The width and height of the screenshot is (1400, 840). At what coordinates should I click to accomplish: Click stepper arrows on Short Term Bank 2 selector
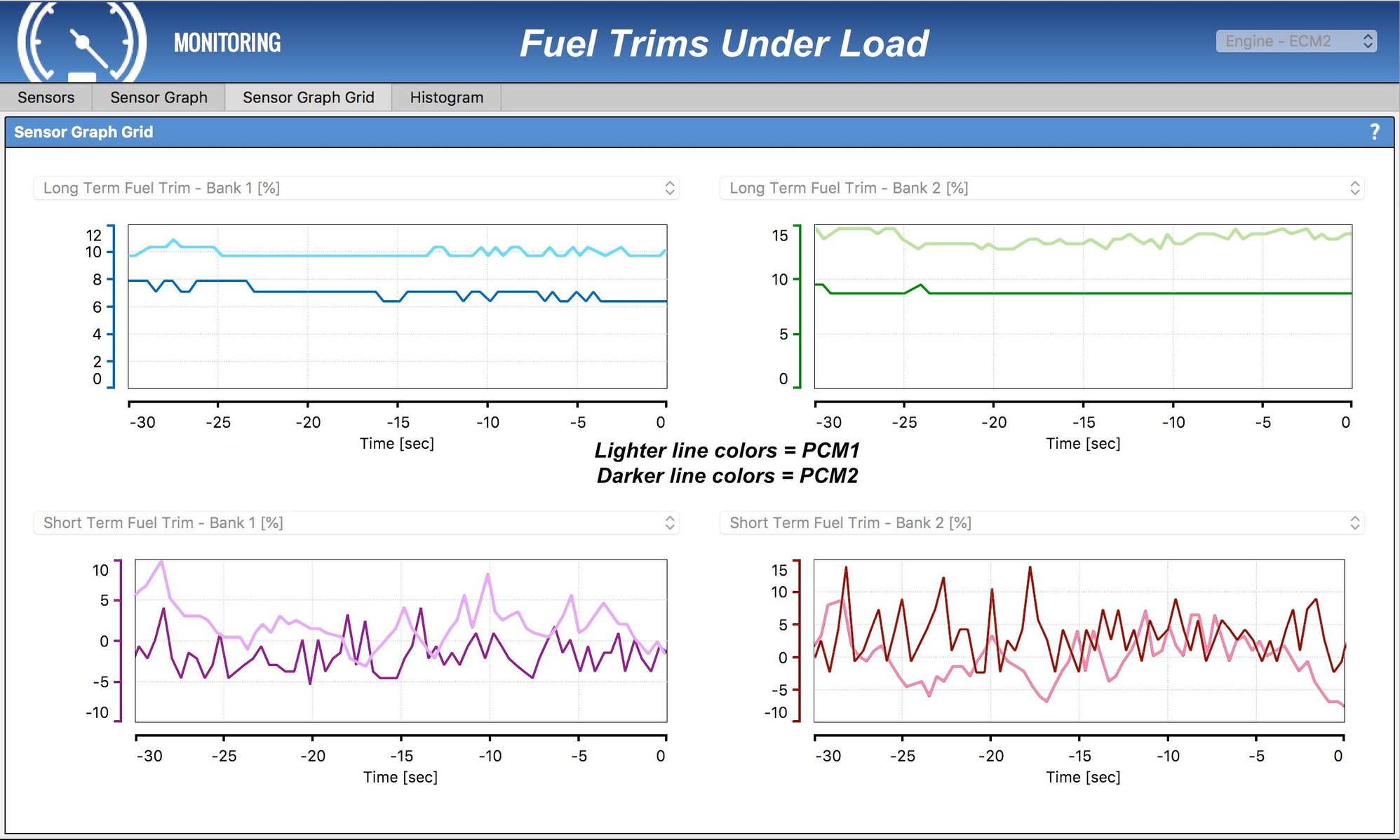(1354, 522)
